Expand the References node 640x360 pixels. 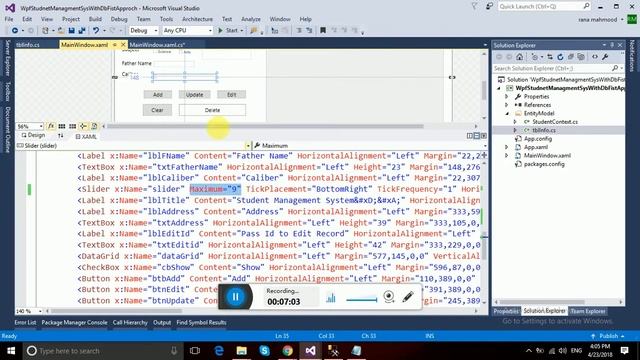(x=507, y=105)
